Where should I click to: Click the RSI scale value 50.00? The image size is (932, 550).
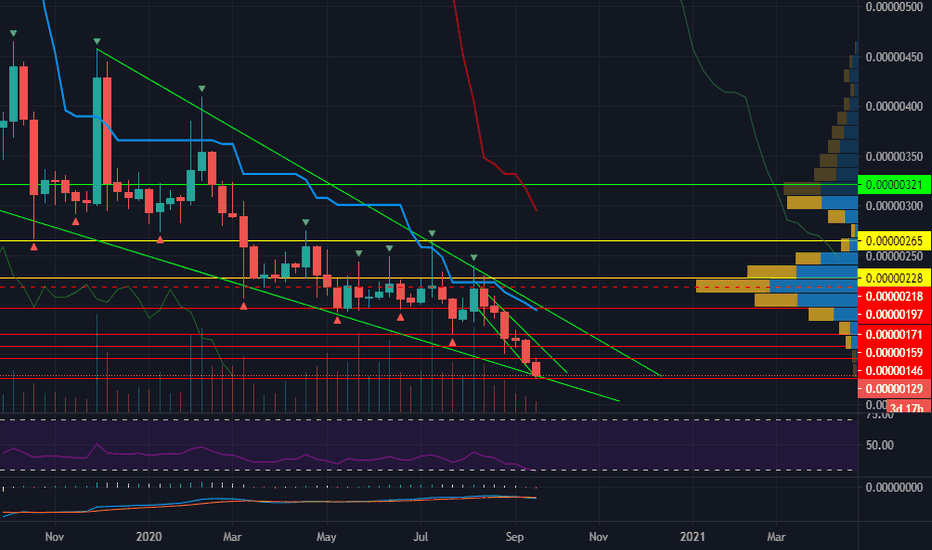(x=880, y=445)
